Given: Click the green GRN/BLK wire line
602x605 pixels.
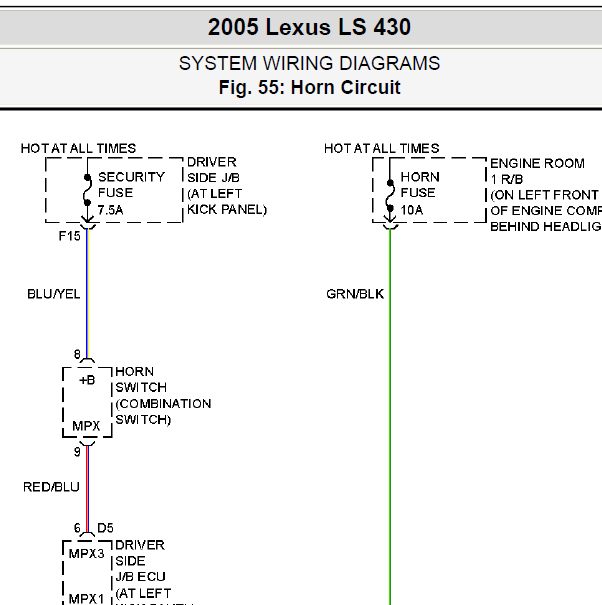Looking at the screenshot, I should (x=390, y=417).
